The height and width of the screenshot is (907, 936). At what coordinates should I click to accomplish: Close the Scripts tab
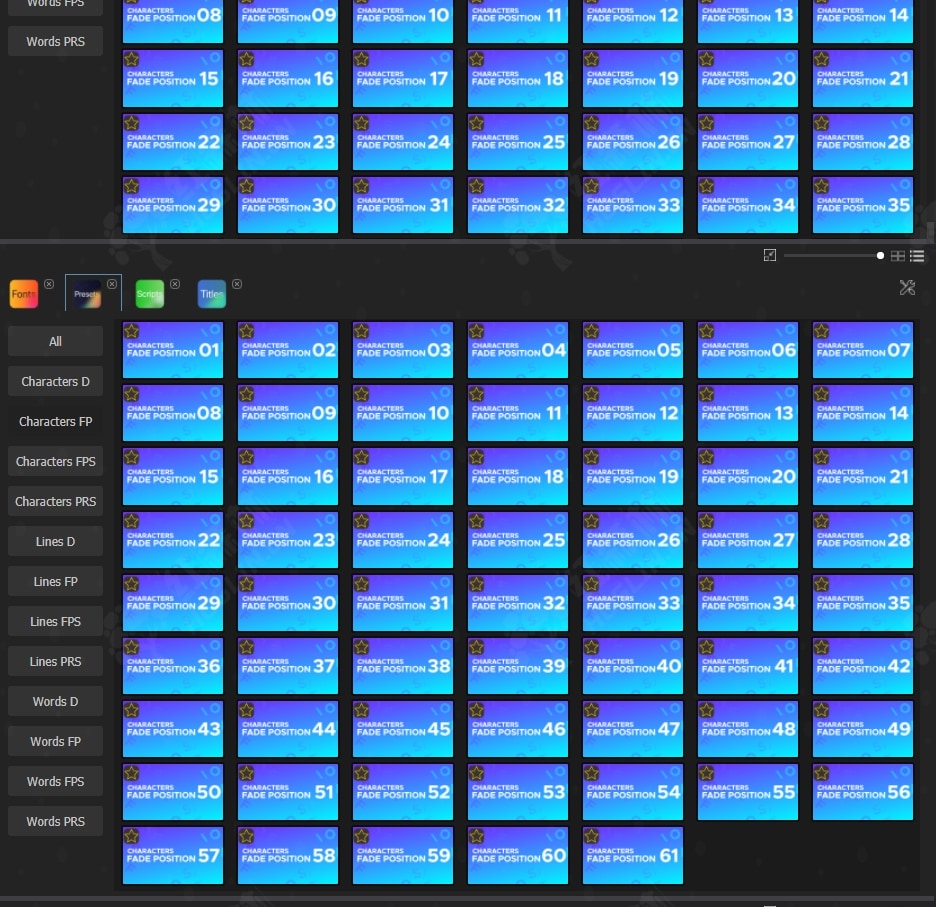175,284
